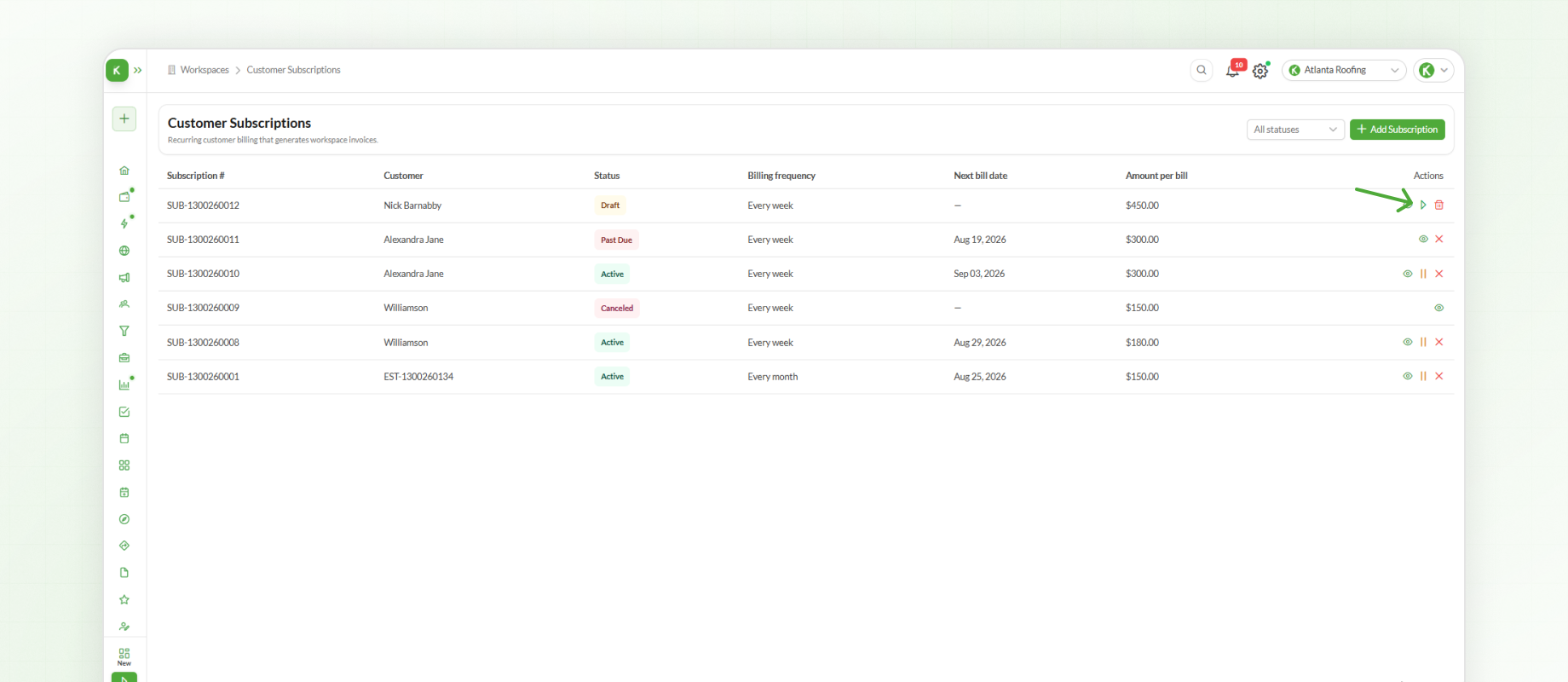This screenshot has width=1568, height=682.
Task: Open the settings gear in top bar
Action: [1260, 71]
